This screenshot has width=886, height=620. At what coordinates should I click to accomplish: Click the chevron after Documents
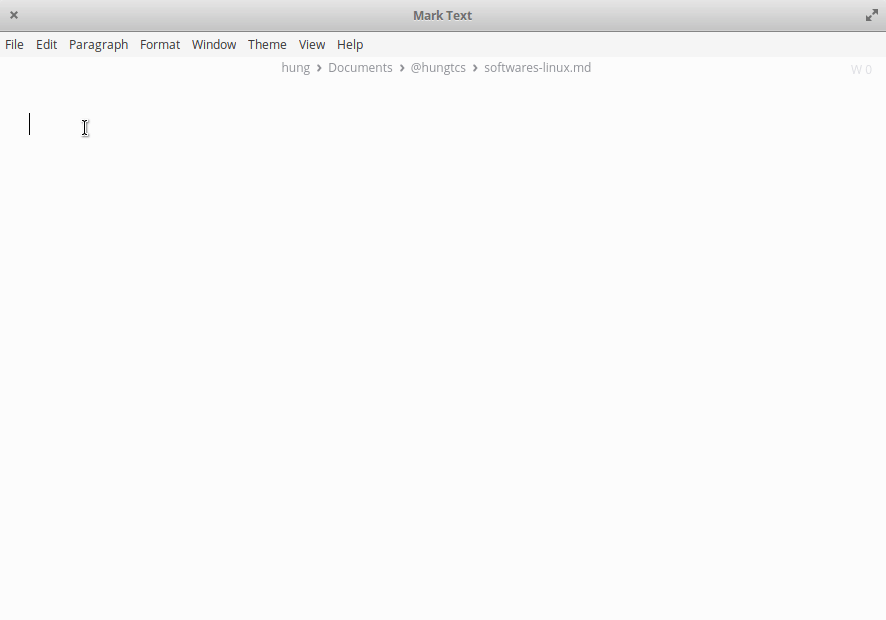click(x=401, y=67)
